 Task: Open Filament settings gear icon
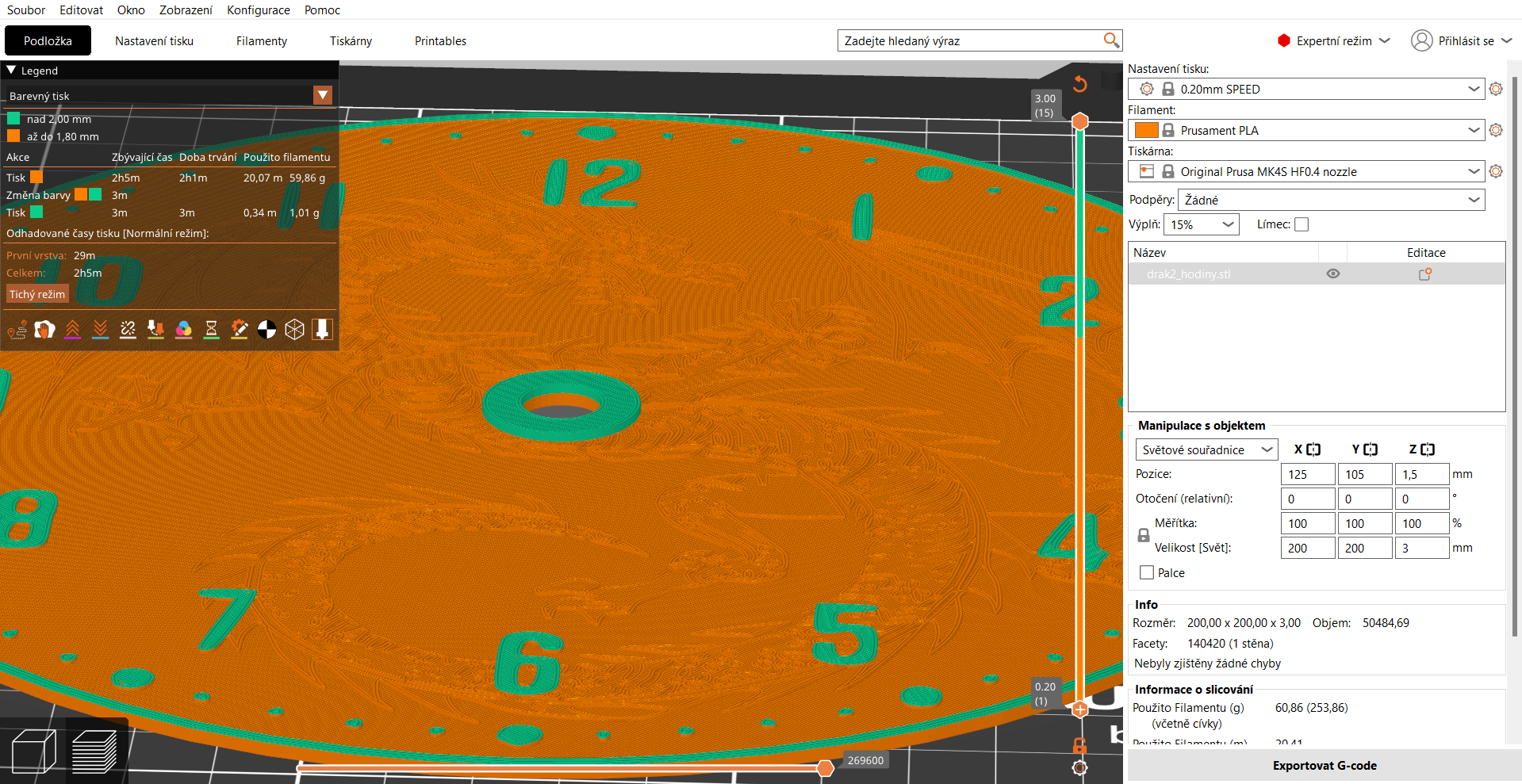tap(1496, 130)
